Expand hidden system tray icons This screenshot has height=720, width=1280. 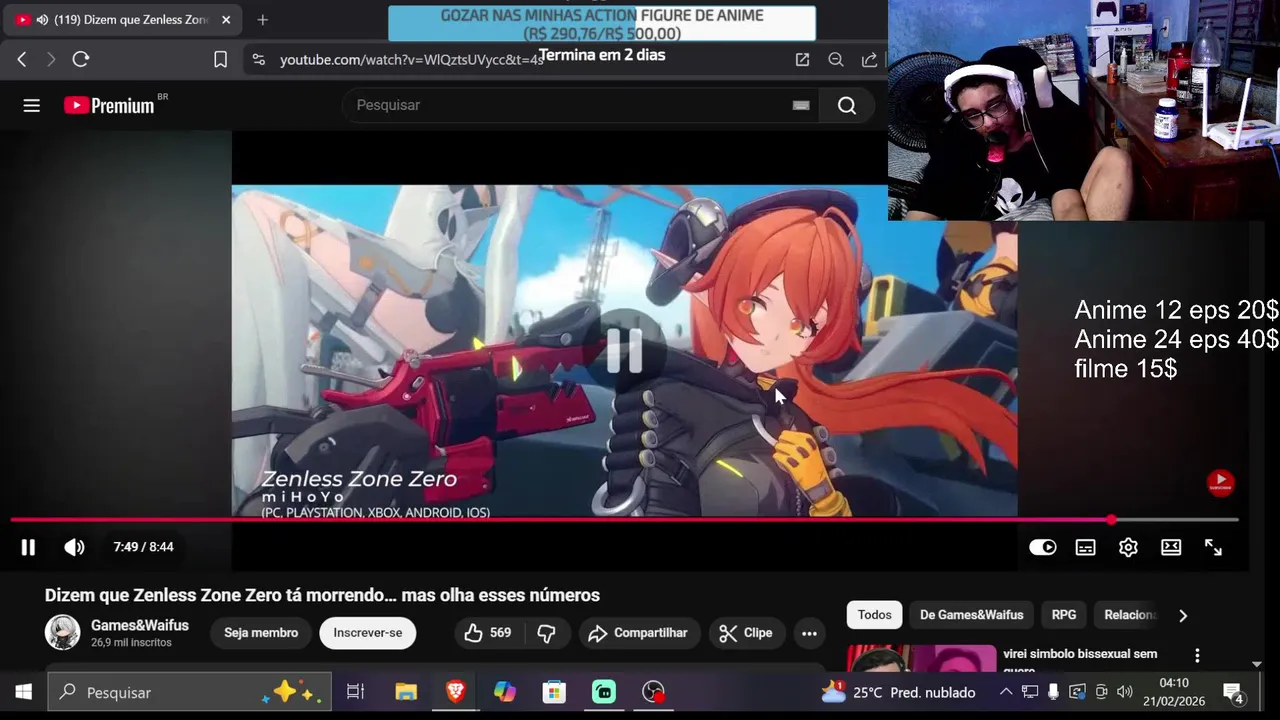pyautogui.click(x=1006, y=692)
